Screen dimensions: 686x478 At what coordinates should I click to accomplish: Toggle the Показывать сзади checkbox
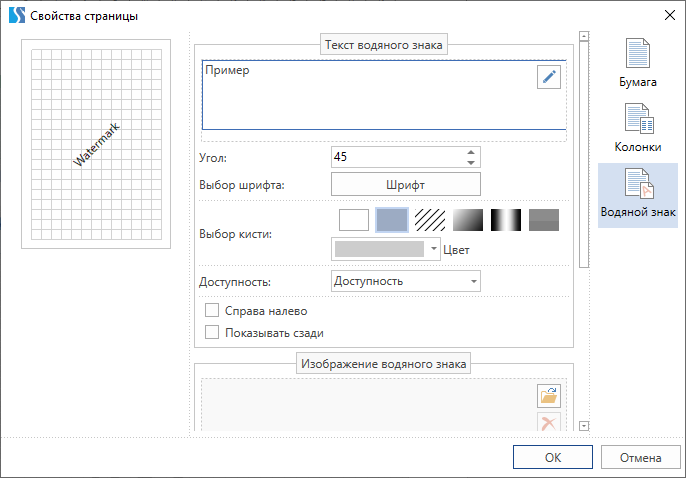(211, 333)
